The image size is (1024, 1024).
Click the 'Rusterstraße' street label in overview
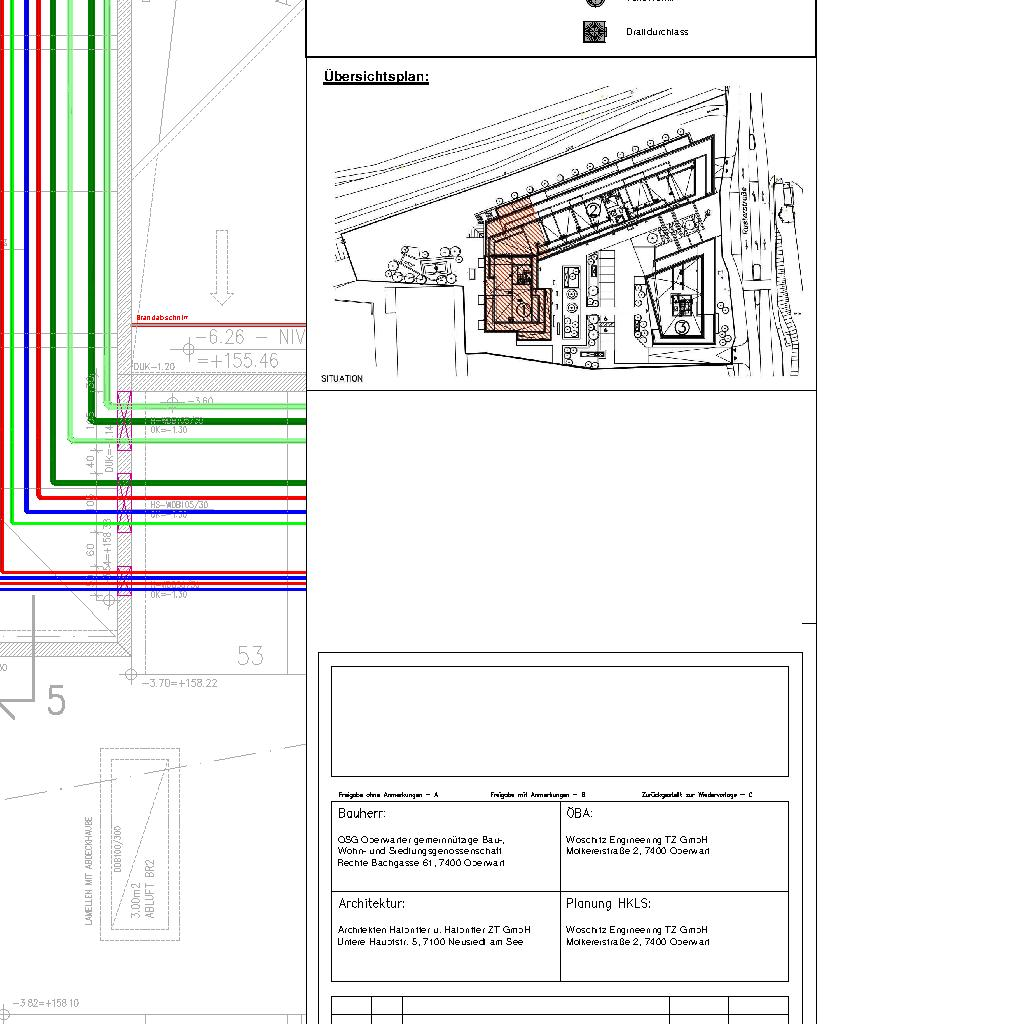(744, 211)
